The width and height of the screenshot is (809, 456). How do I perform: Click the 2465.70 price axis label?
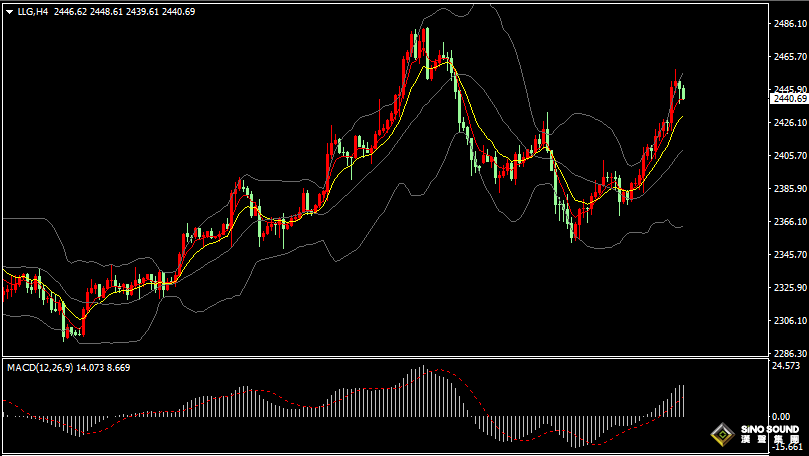tap(789, 57)
